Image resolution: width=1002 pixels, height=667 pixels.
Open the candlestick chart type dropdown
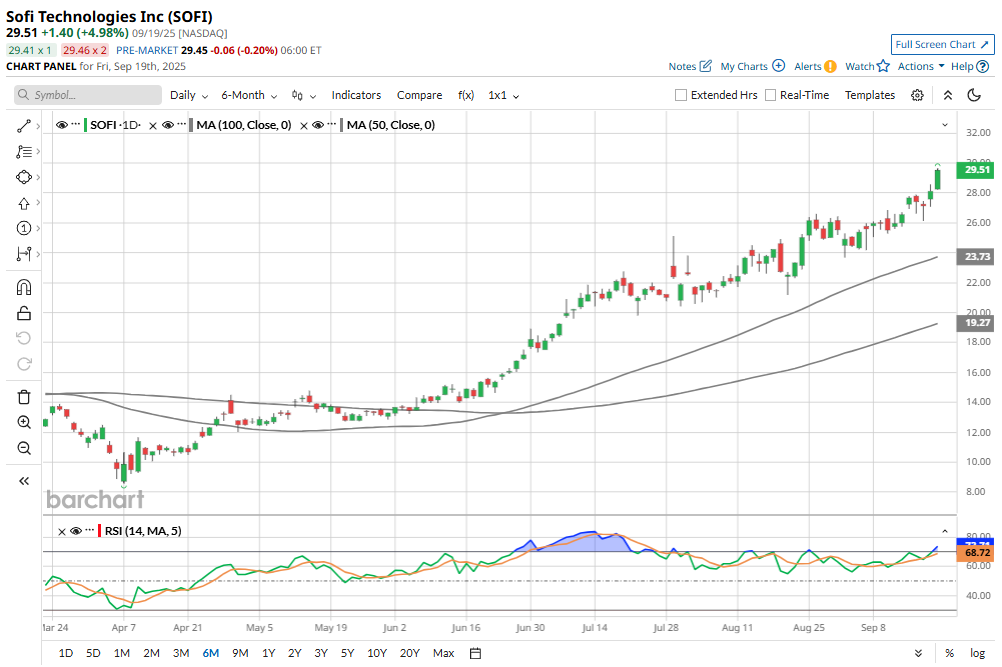pos(304,95)
